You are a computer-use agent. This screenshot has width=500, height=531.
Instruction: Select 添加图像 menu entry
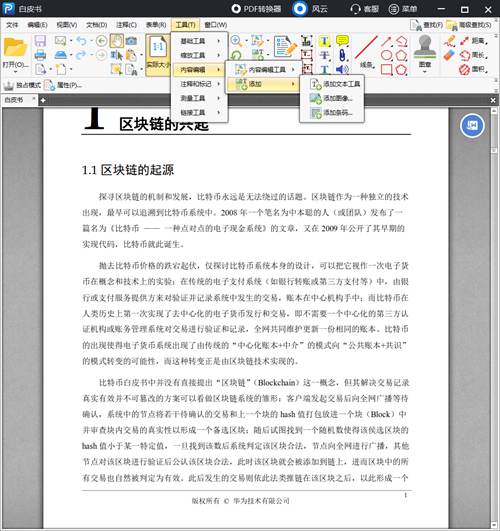(332, 98)
